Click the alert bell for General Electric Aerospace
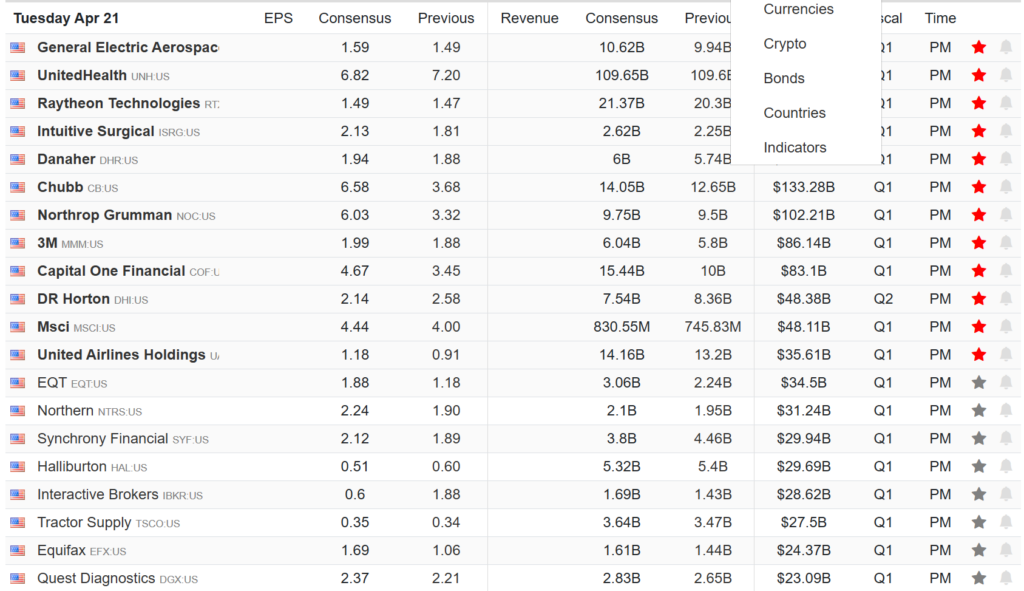1024x591 pixels. [1006, 47]
